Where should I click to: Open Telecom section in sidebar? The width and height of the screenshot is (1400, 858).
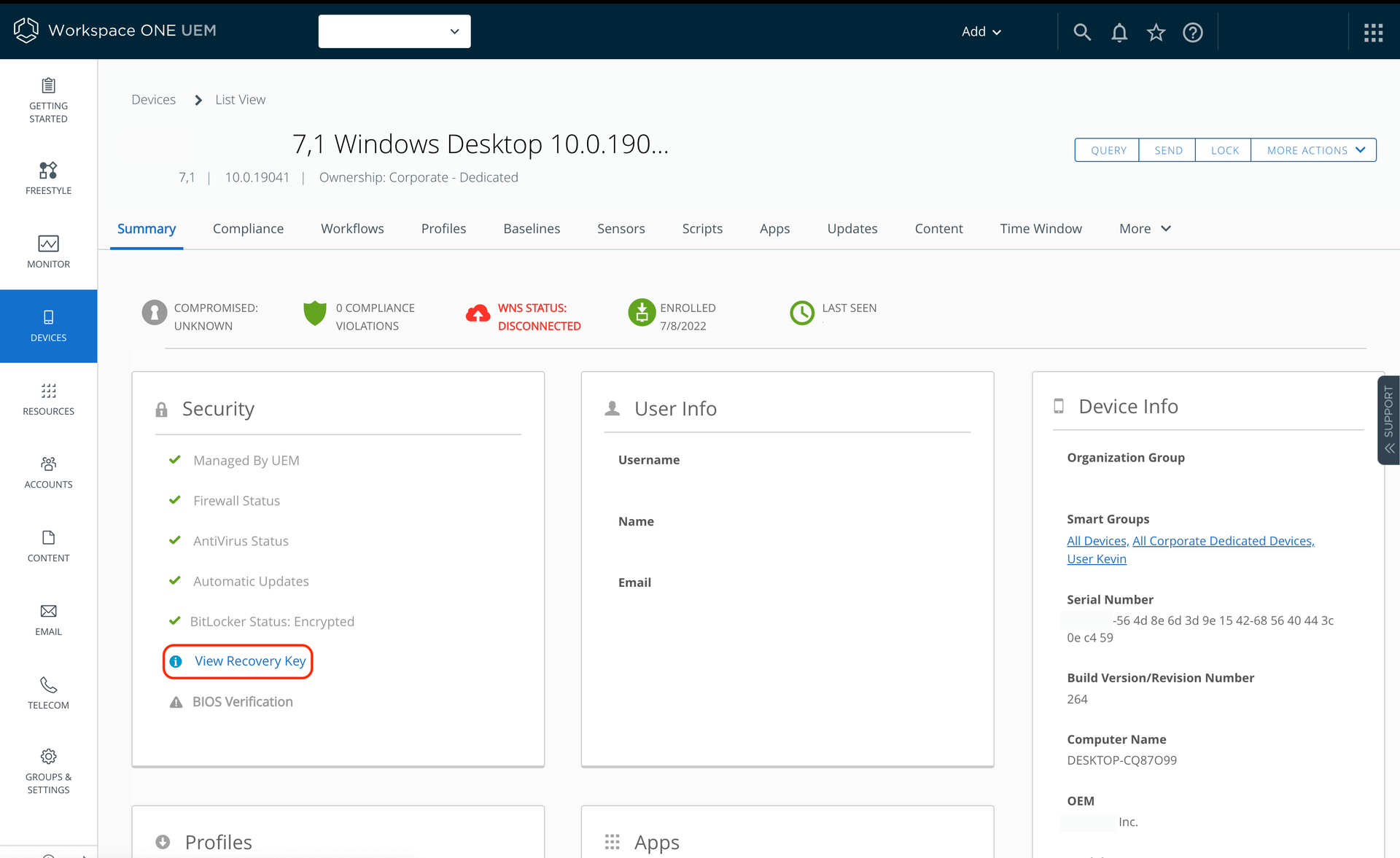[x=48, y=693]
